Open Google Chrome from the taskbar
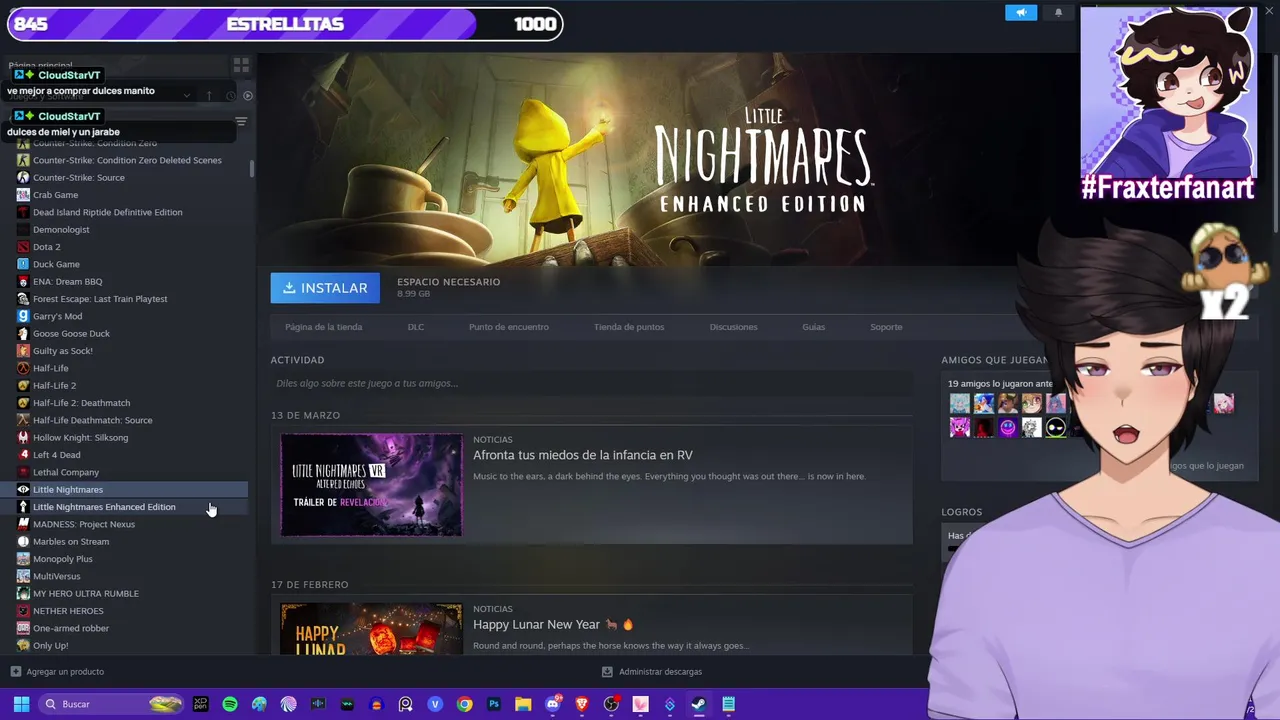Image resolution: width=1280 pixels, height=720 pixels. coord(464,704)
